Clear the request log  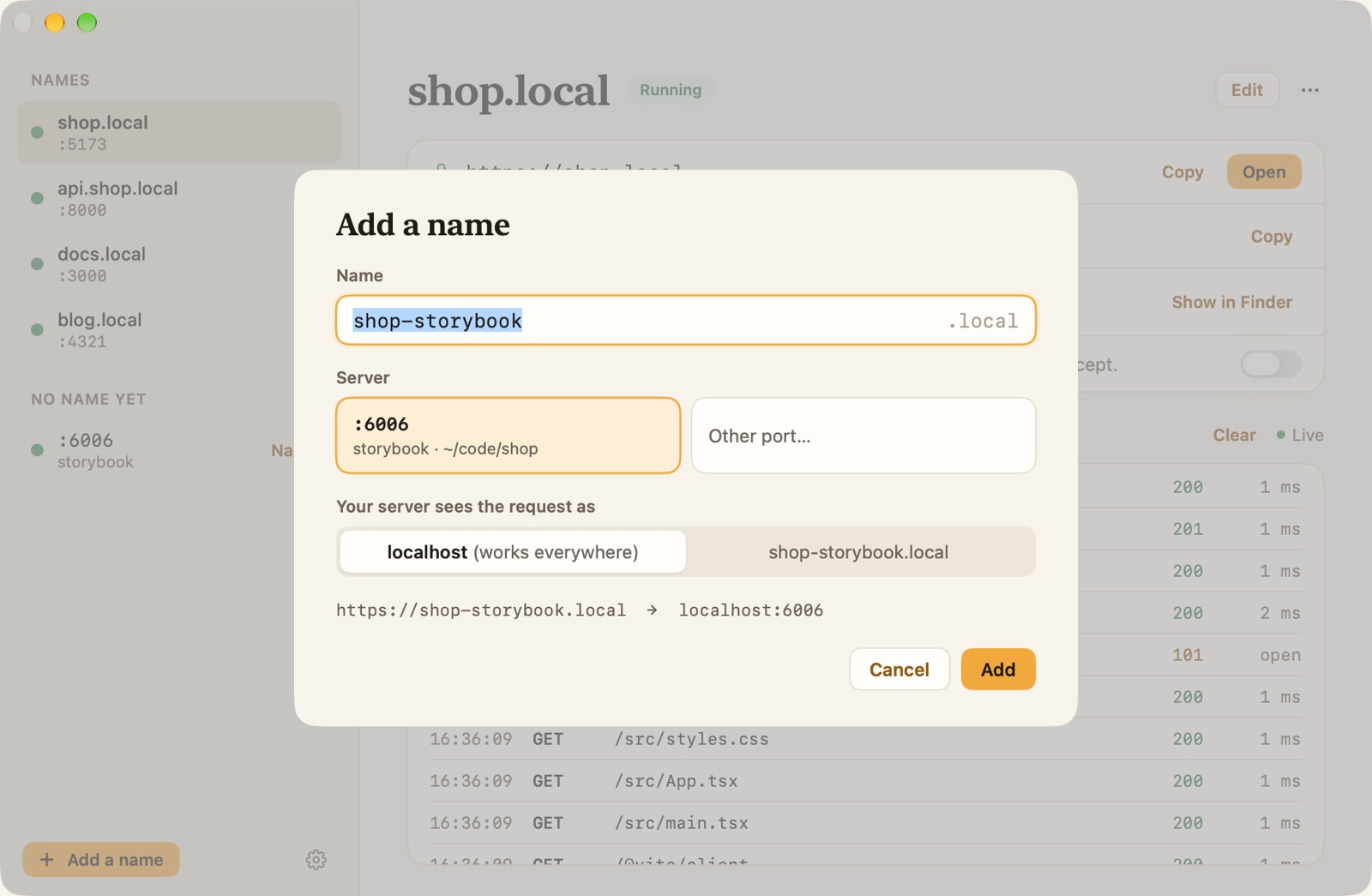tap(1234, 435)
